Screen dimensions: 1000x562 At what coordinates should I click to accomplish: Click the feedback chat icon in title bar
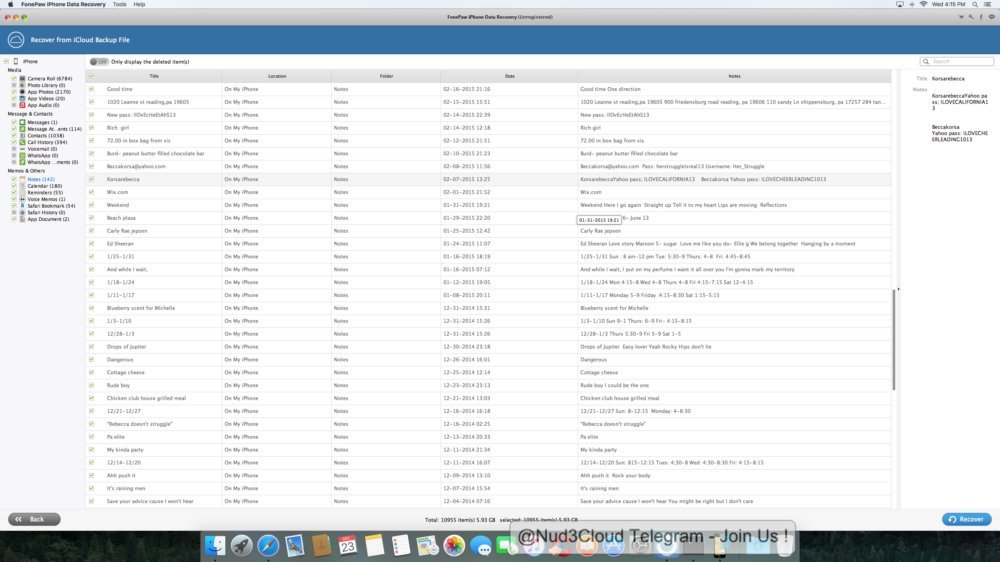(x=991, y=17)
